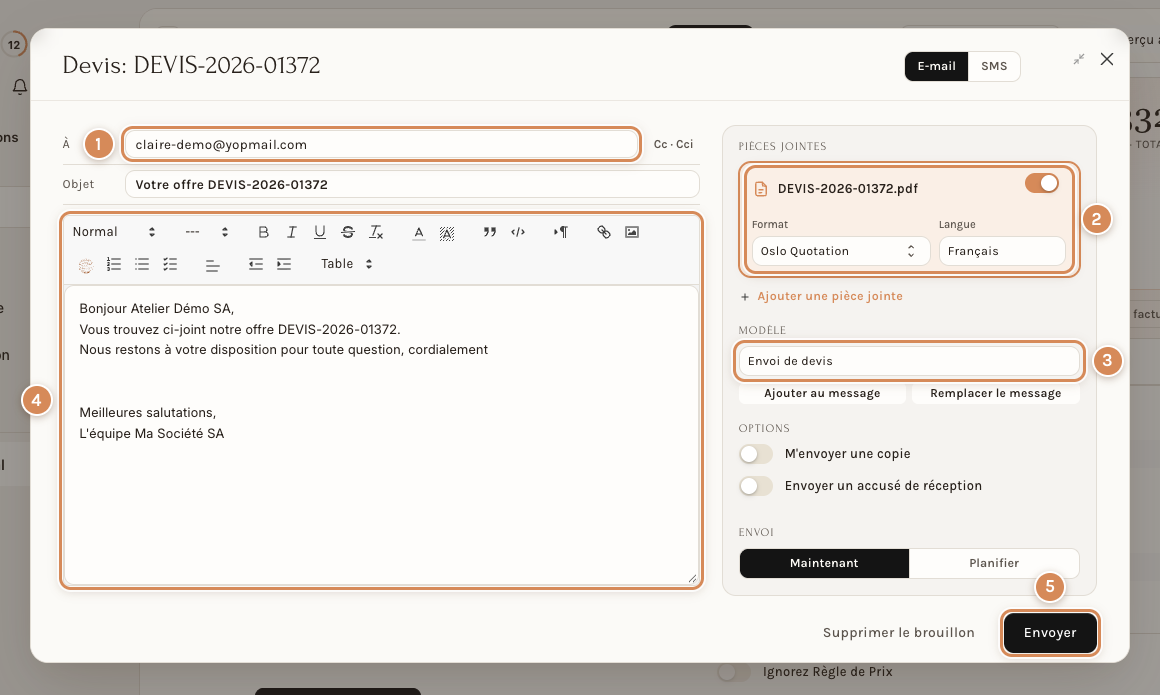Underline the selected text
Image resolution: width=1160 pixels, height=695 pixels.
(x=320, y=232)
